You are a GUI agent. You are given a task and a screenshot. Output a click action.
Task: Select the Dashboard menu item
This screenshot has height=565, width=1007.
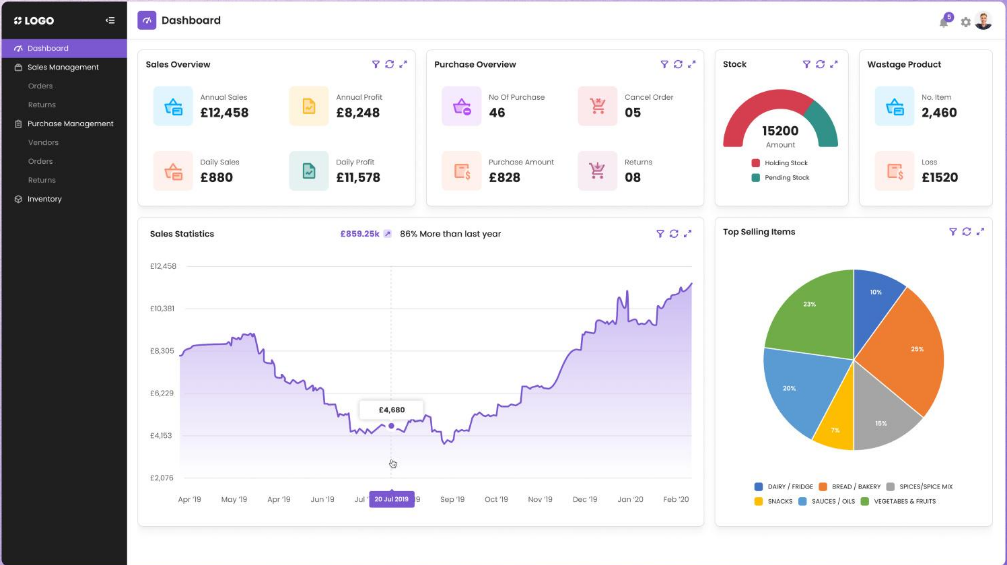pyautogui.click(x=47, y=48)
